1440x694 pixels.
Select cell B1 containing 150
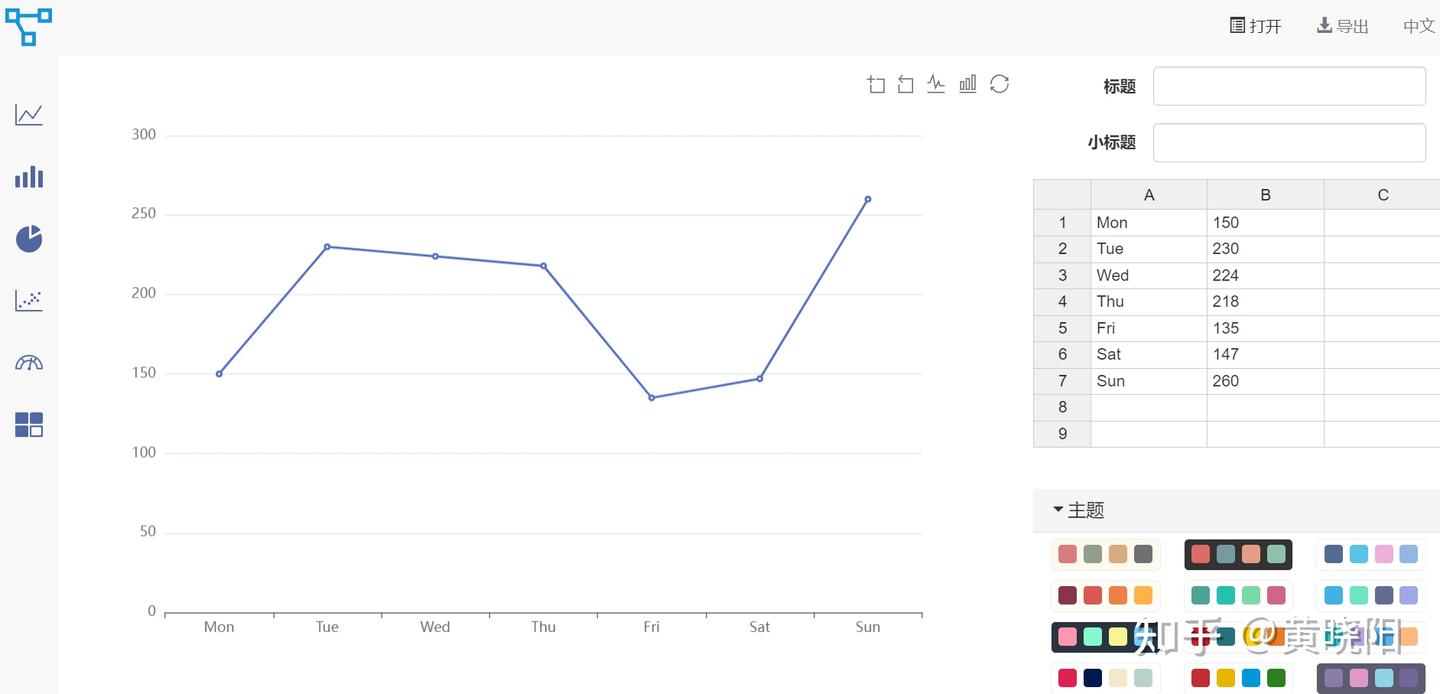[x=1265, y=223]
